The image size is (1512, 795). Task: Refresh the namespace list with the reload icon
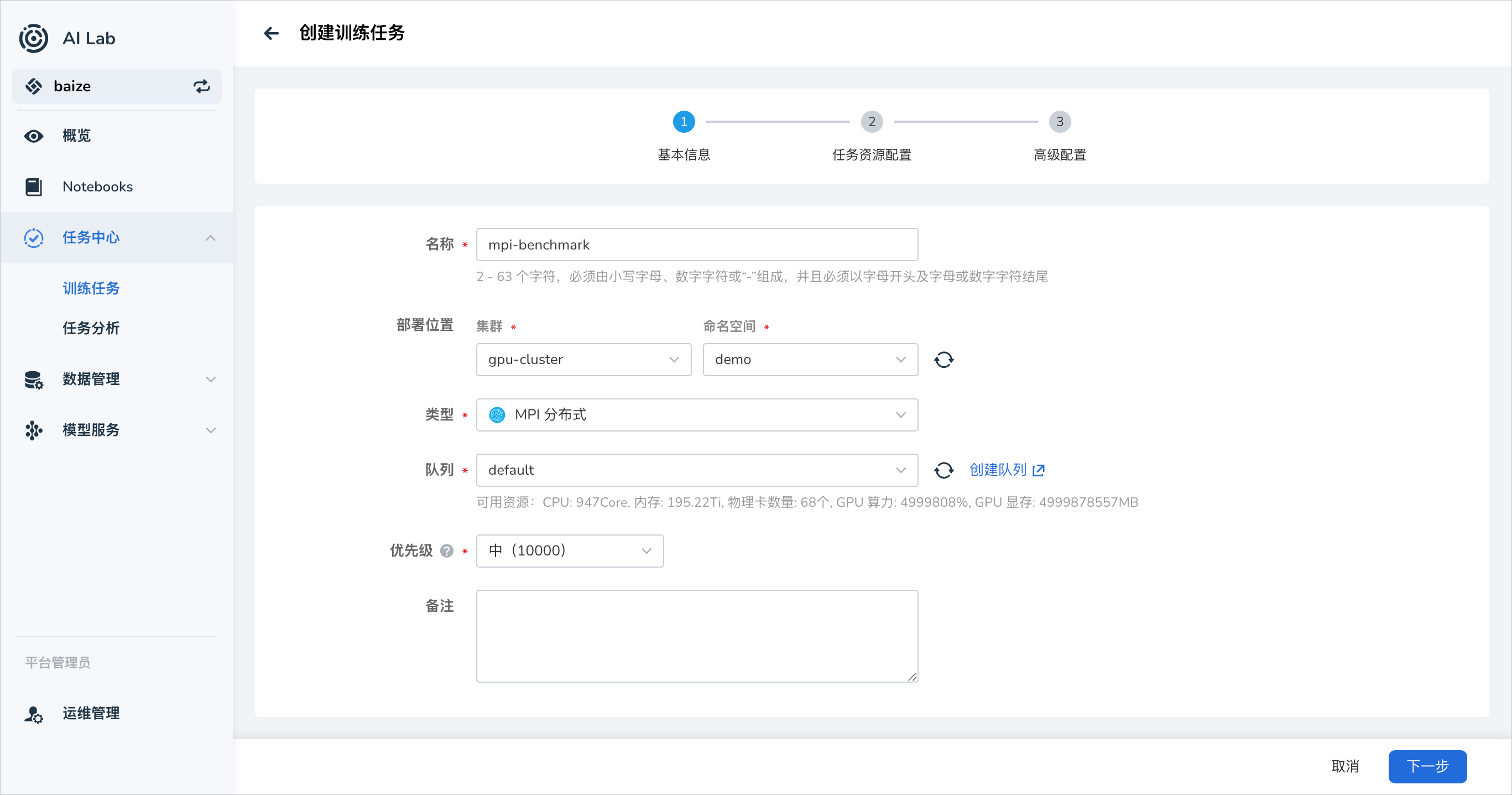tap(944, 360)
